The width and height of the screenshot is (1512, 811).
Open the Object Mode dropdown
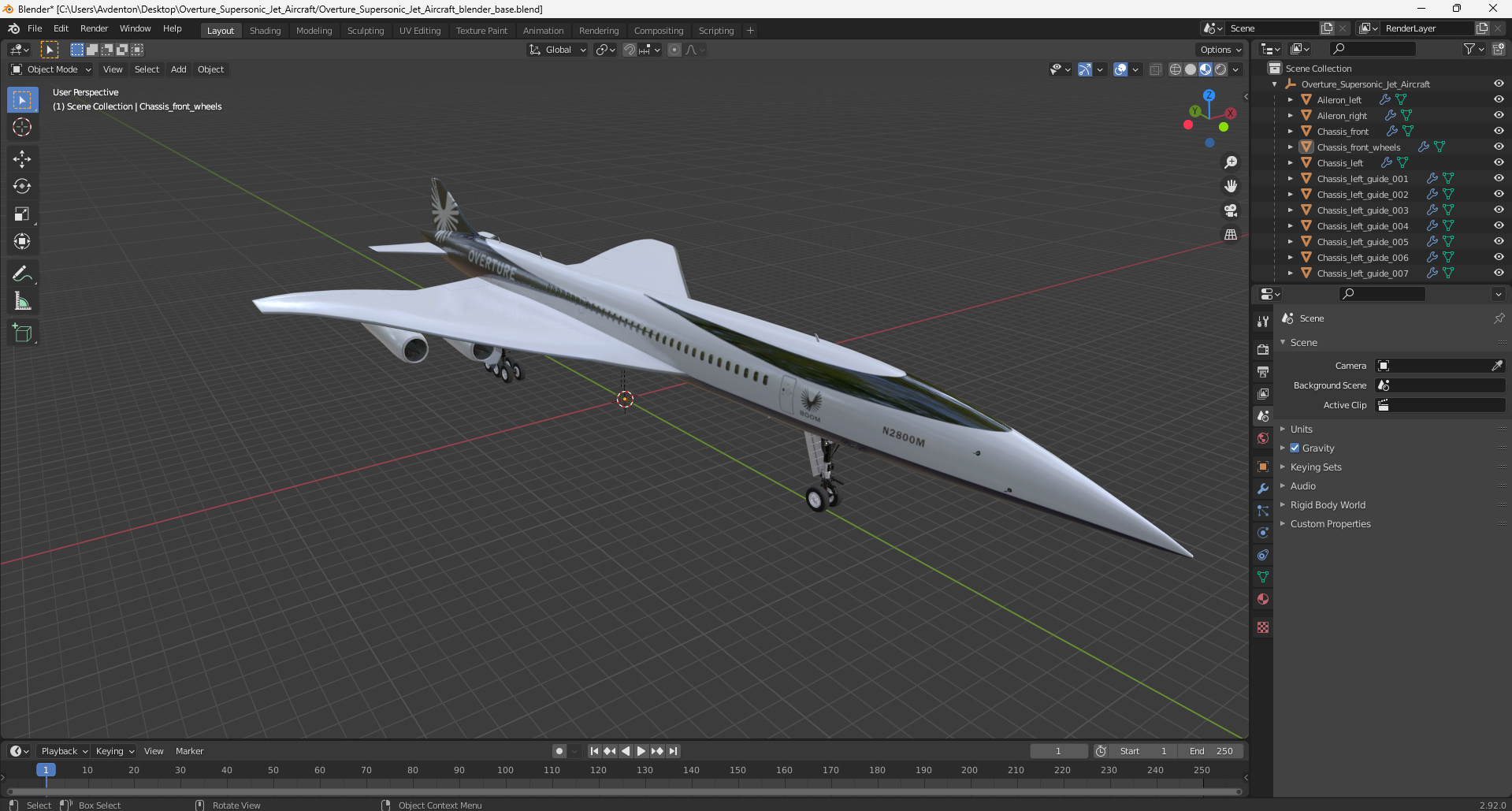tap(51, 69)
